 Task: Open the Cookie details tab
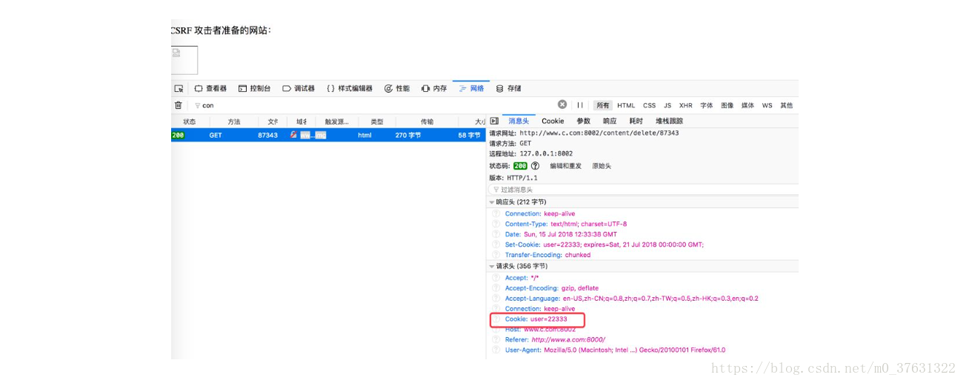(553, 121)
